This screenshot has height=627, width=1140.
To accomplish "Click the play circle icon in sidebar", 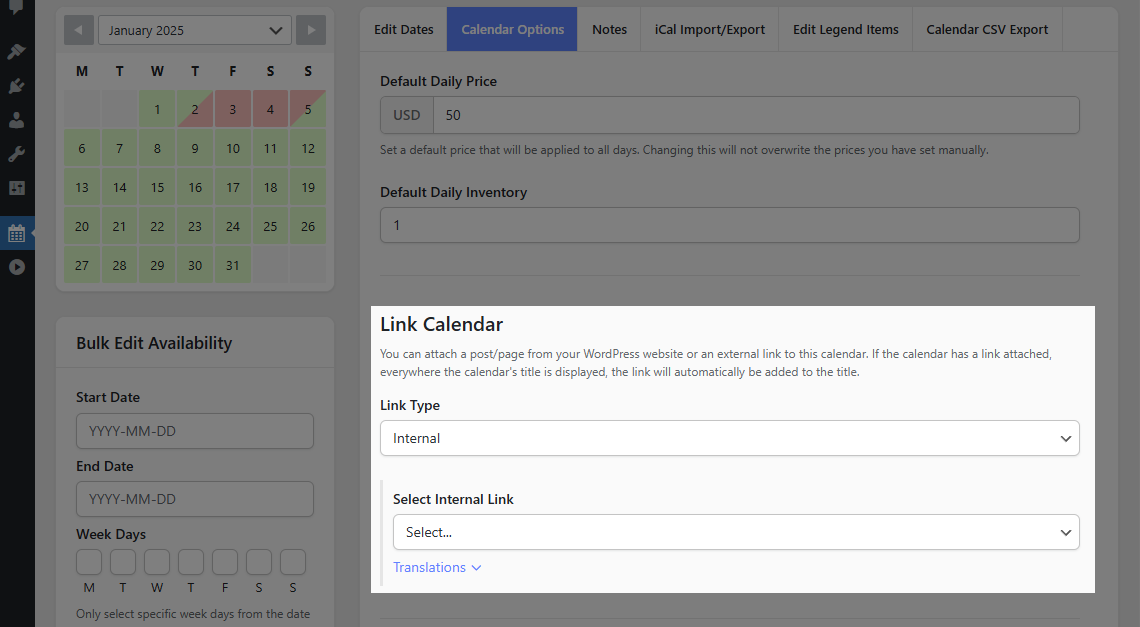I will (x=16, y=267).
